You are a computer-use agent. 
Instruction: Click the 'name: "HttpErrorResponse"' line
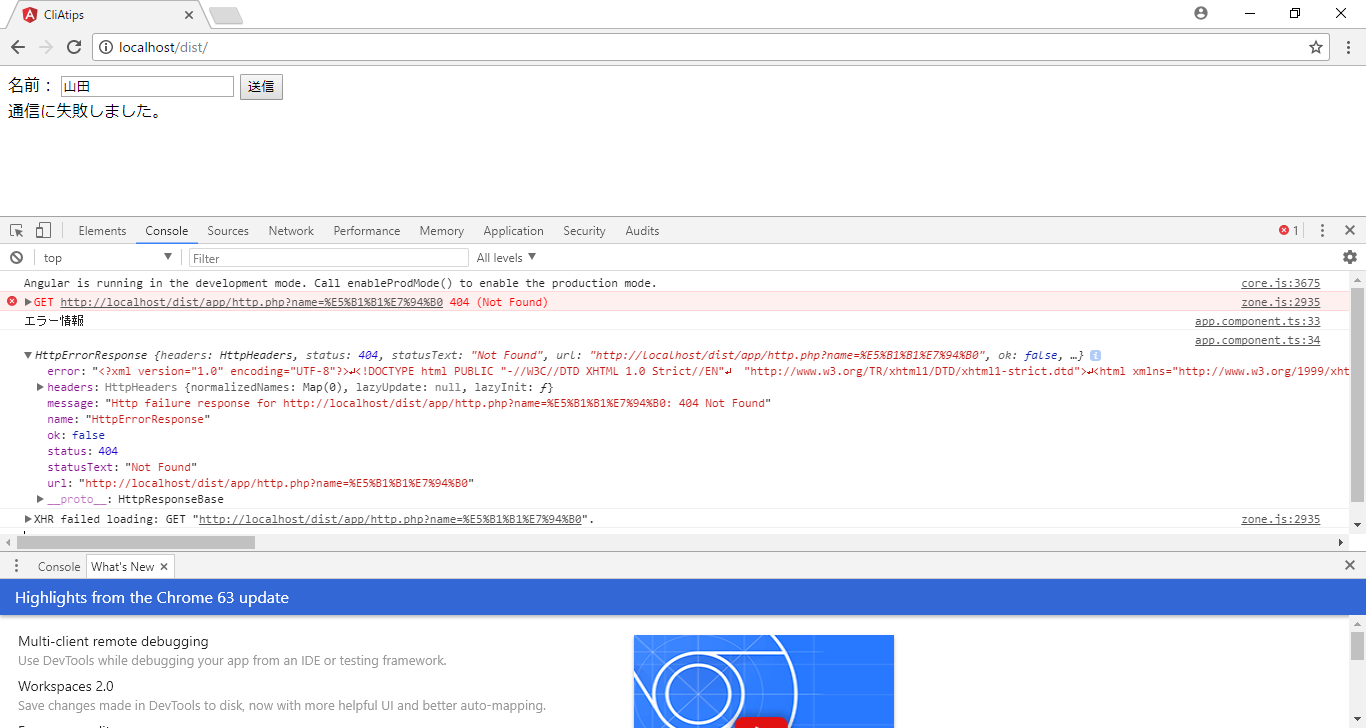[x=129, y=419]
